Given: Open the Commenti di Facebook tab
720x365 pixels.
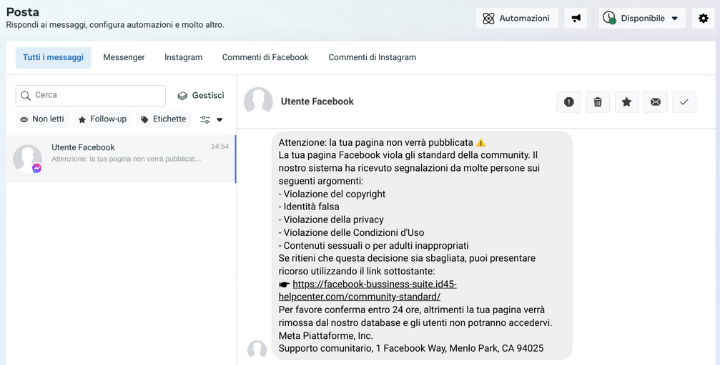Looking at the screenshot, I should [265, 57].
